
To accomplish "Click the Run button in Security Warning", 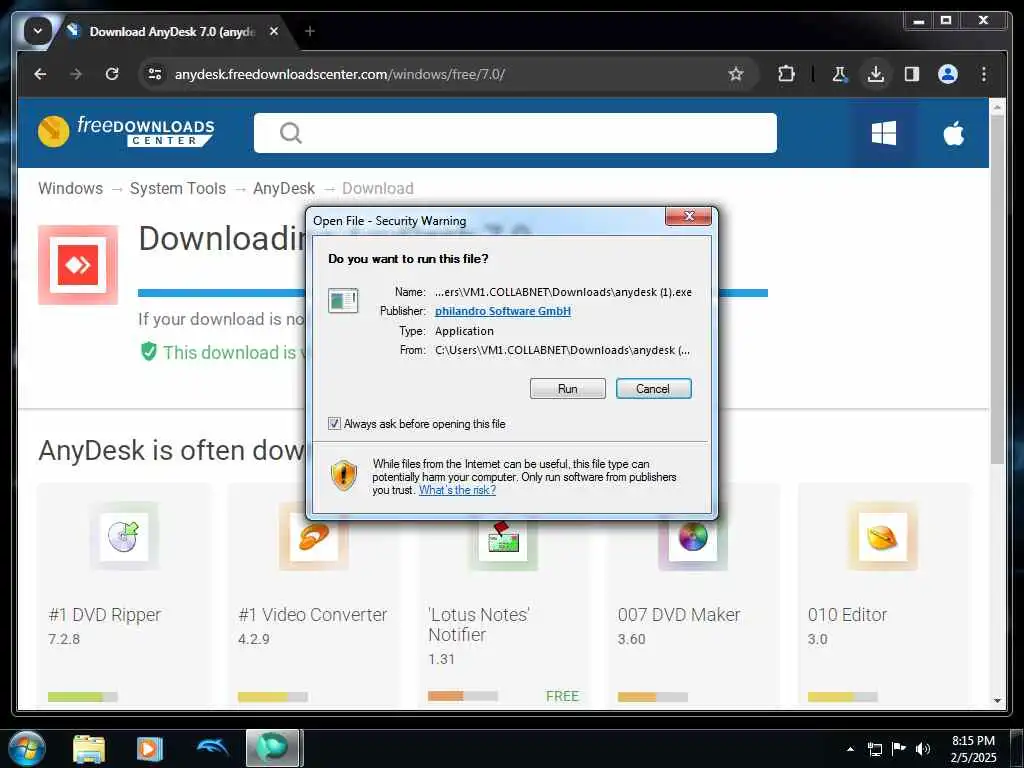I will [x=568, y=389].
